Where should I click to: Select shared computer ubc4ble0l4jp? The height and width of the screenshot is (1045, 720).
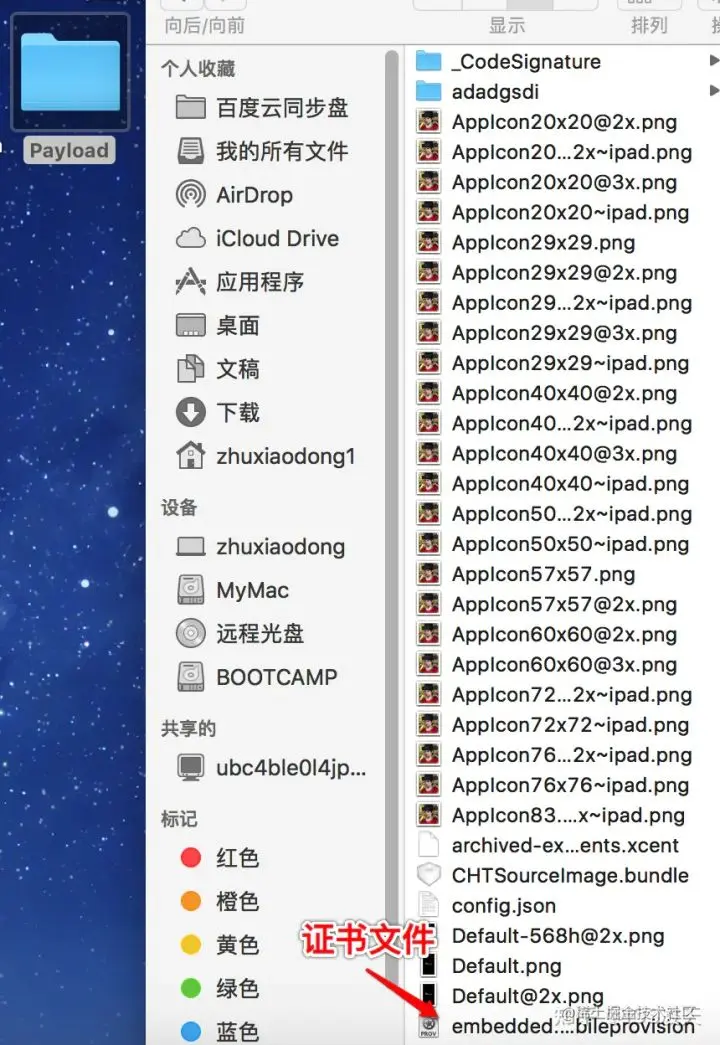coord(271,767)
